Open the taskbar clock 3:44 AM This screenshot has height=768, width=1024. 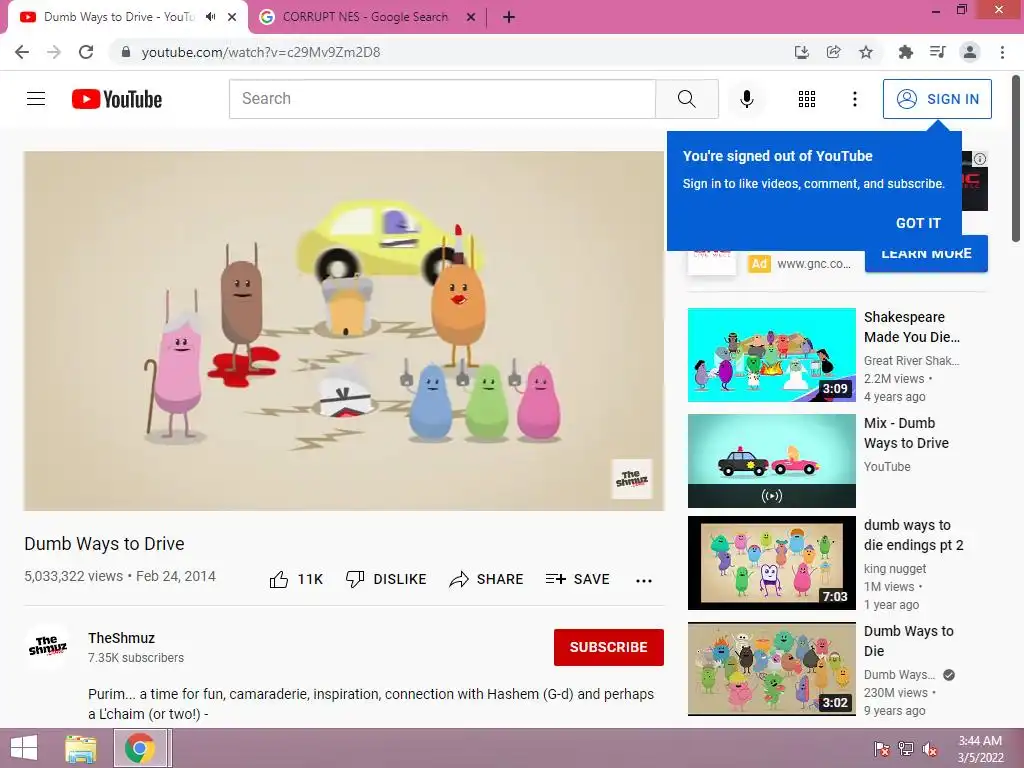980,749
